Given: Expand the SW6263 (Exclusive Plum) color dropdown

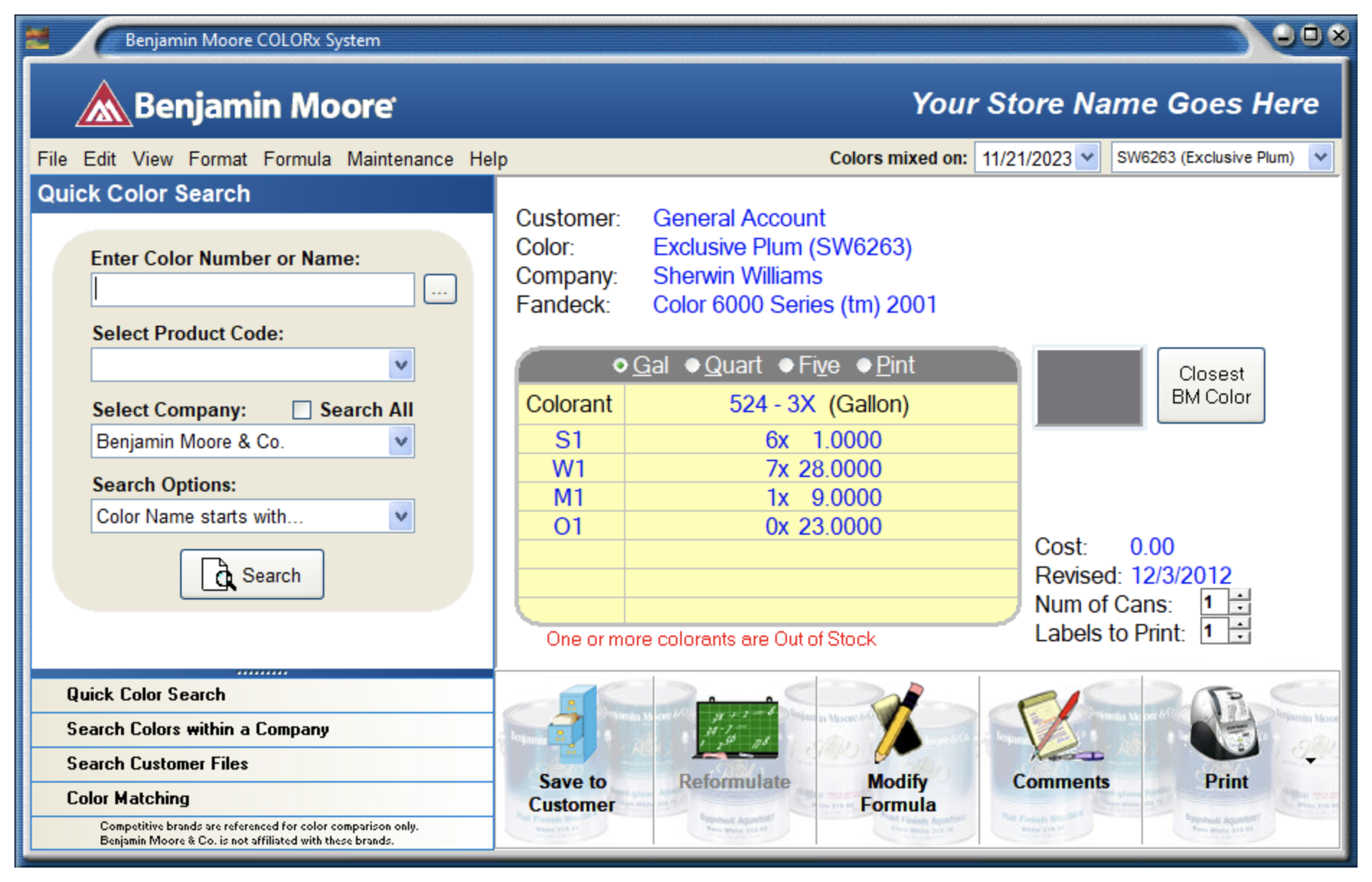Looking at the screenshot, I should tap(1320, 157).
